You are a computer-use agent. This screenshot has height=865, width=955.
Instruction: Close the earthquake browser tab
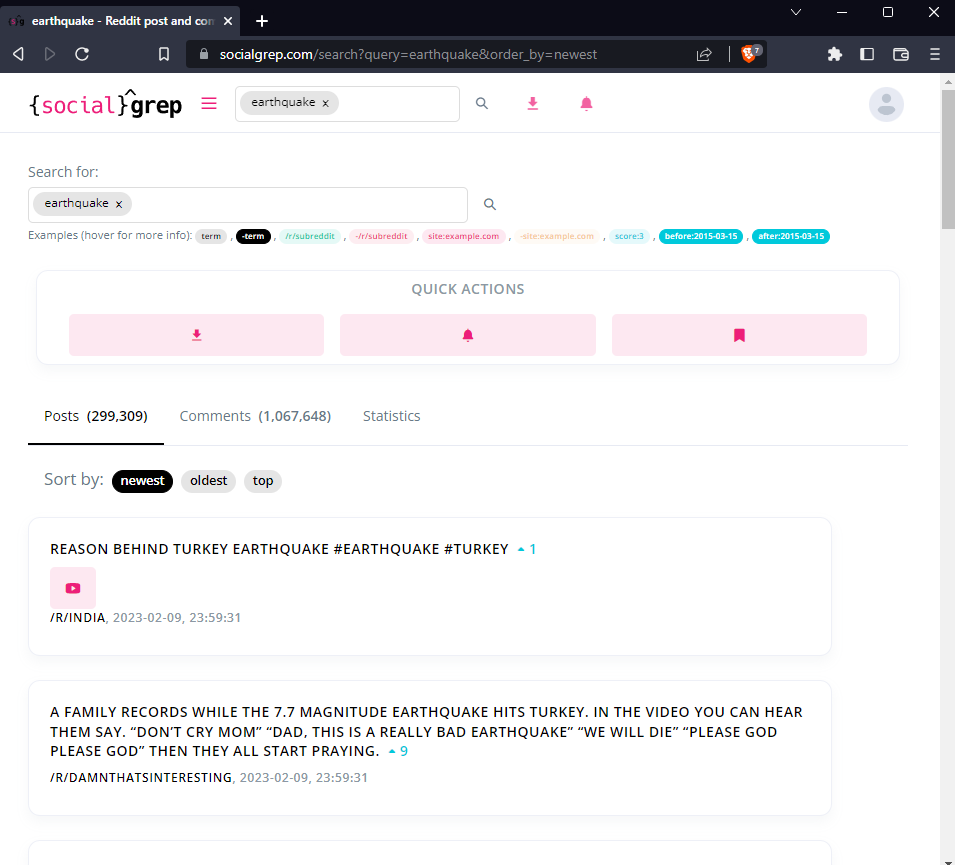228,21
